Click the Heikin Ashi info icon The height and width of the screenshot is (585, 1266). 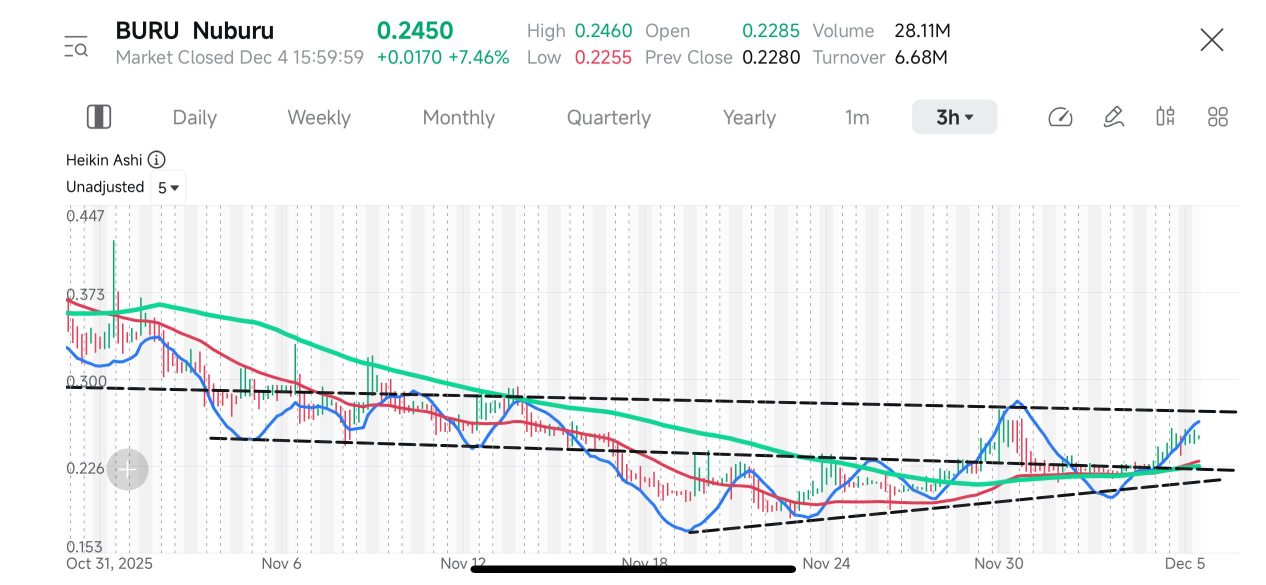[x=157, y=160]
